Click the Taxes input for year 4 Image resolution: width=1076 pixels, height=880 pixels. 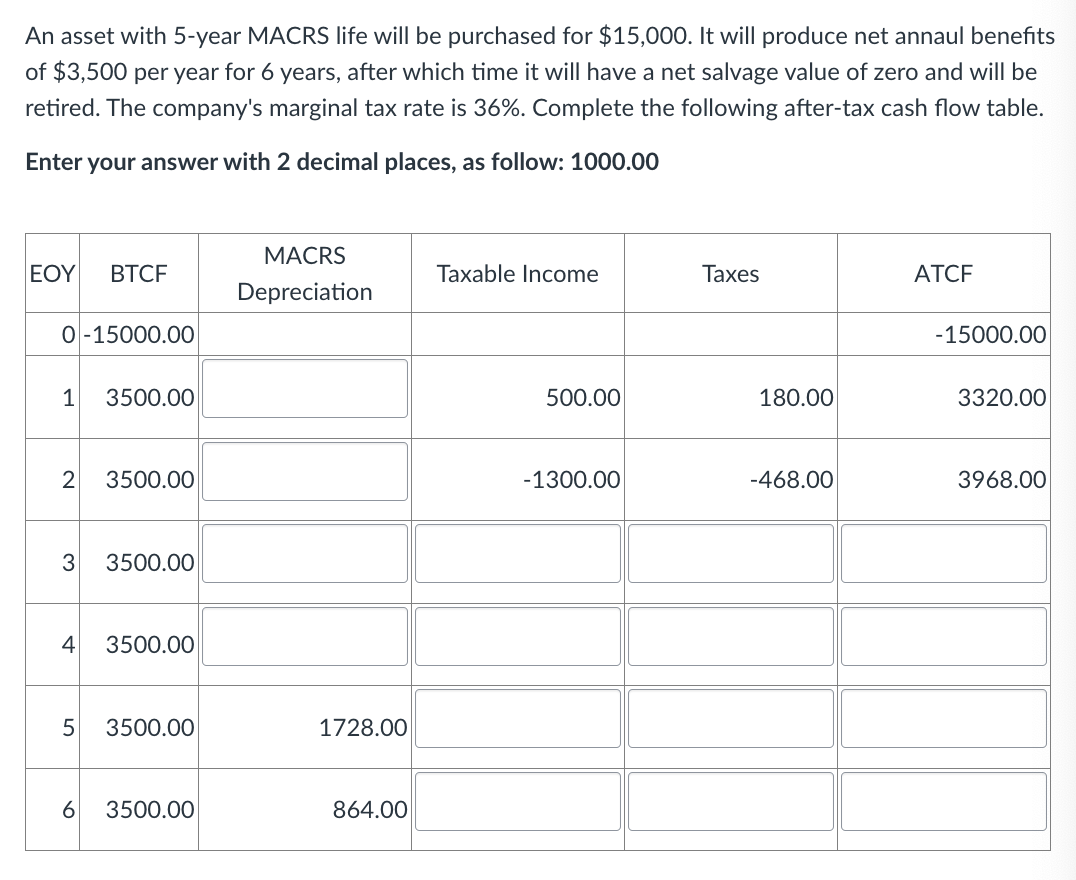[731, 636]
